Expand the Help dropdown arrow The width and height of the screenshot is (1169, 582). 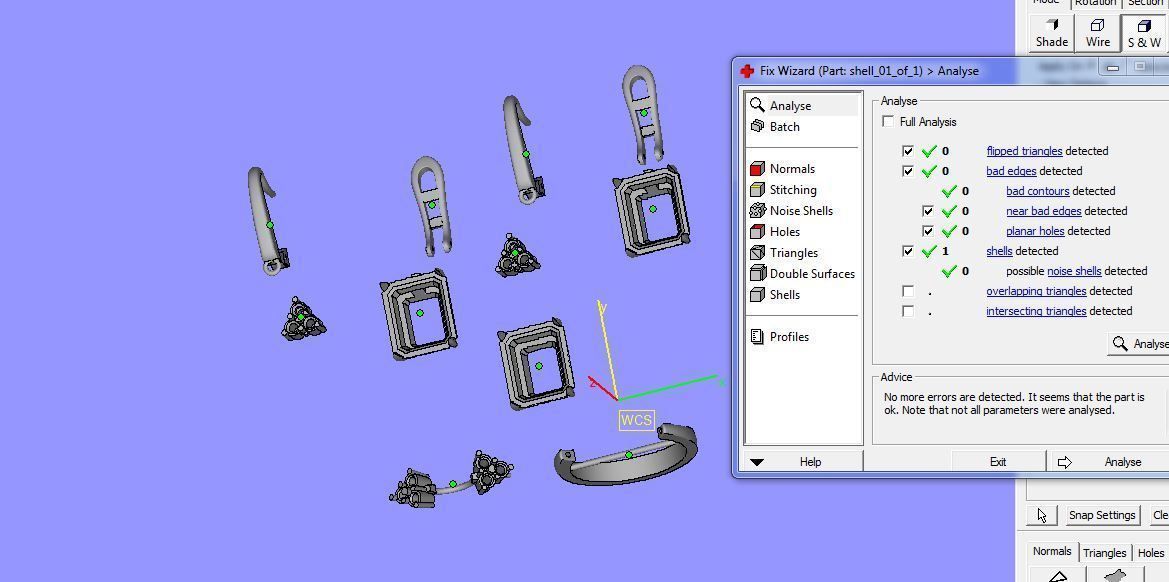point(757,462)
